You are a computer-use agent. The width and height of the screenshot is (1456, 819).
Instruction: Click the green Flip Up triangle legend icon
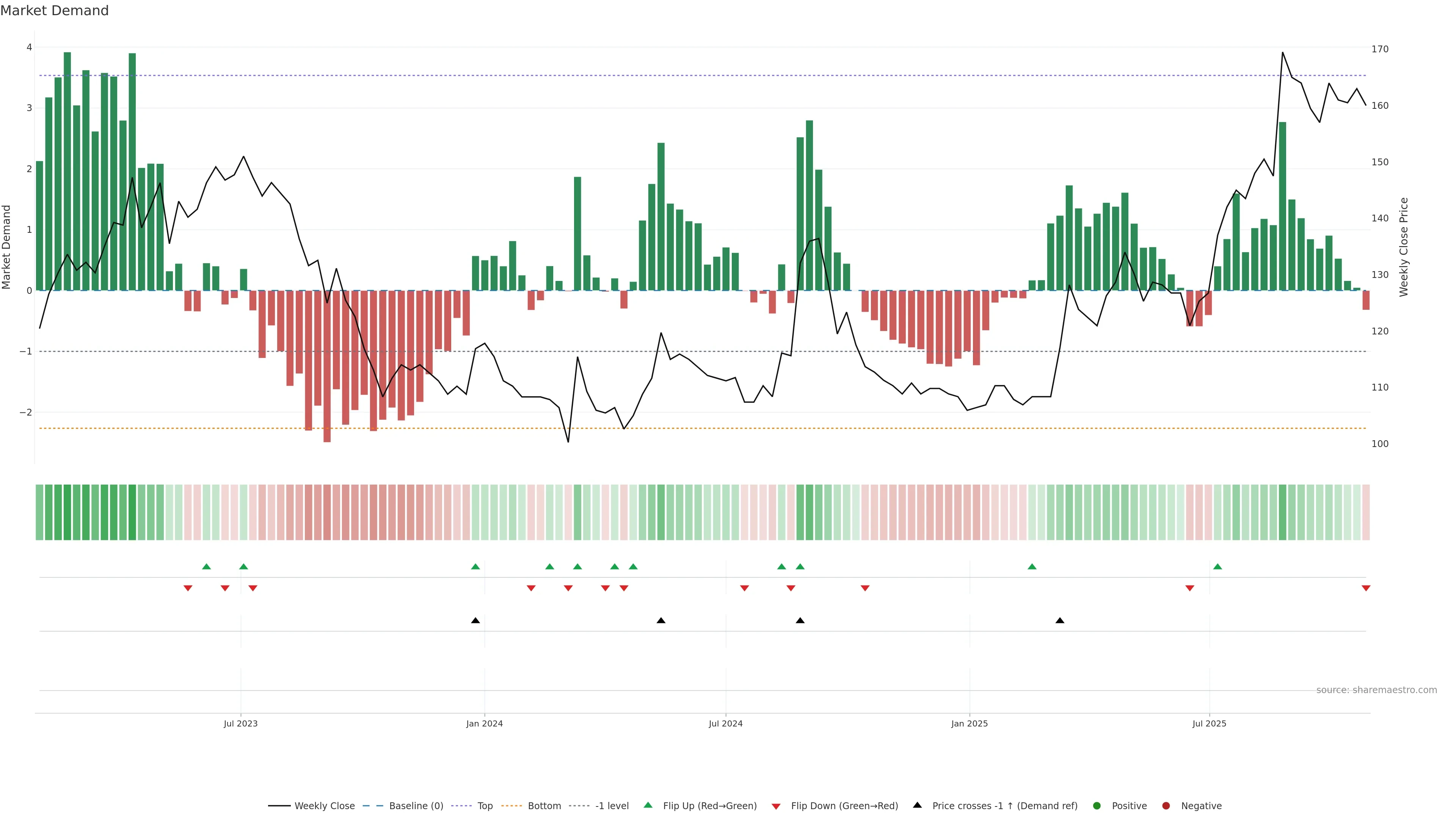(x=648, y=805)
